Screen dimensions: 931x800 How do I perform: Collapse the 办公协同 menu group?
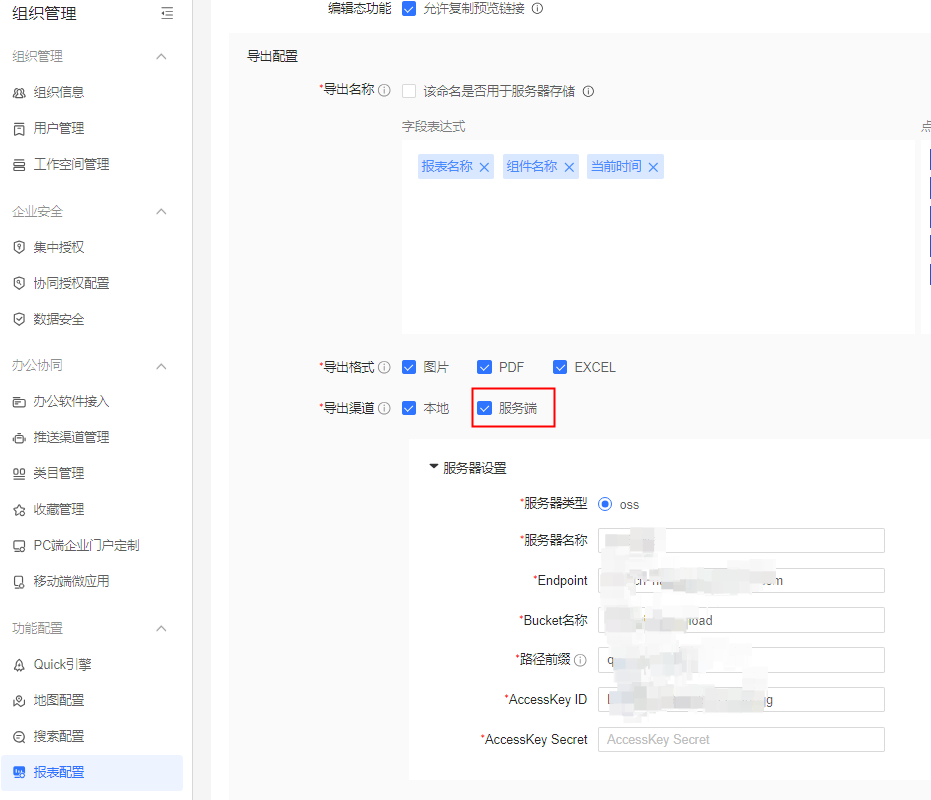(x=161, y=366)
